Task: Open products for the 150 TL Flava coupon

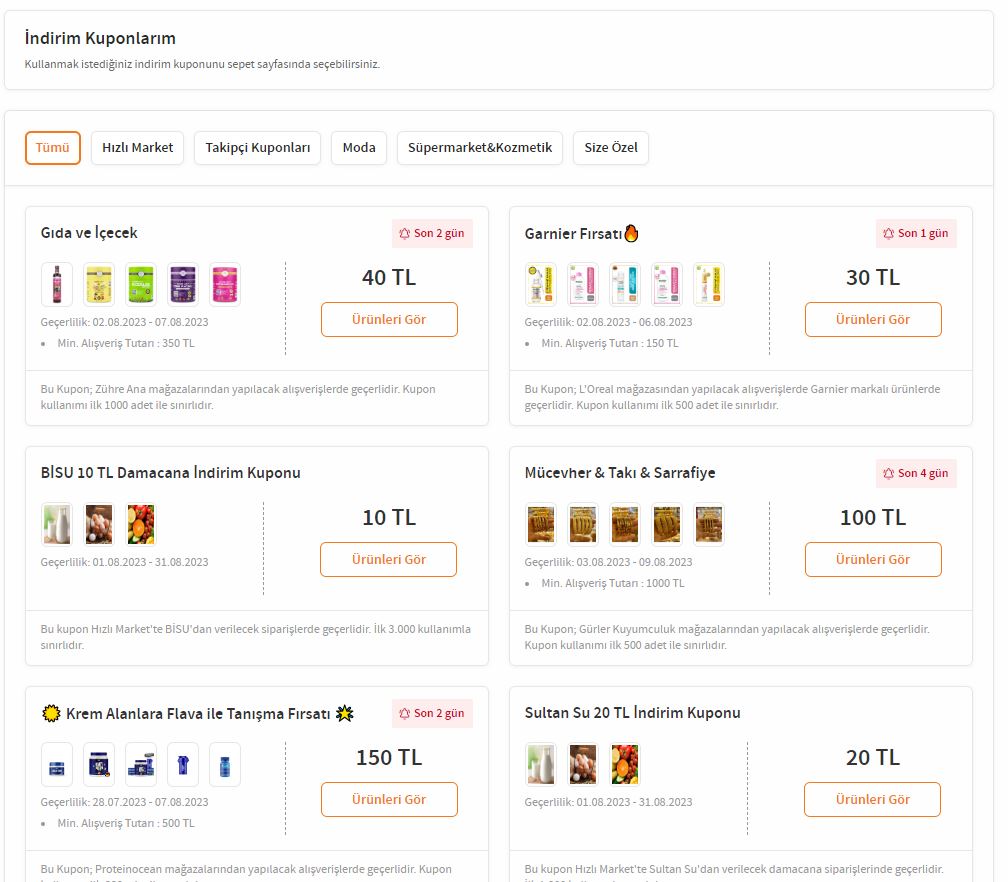Action: [x=389, y=800]
